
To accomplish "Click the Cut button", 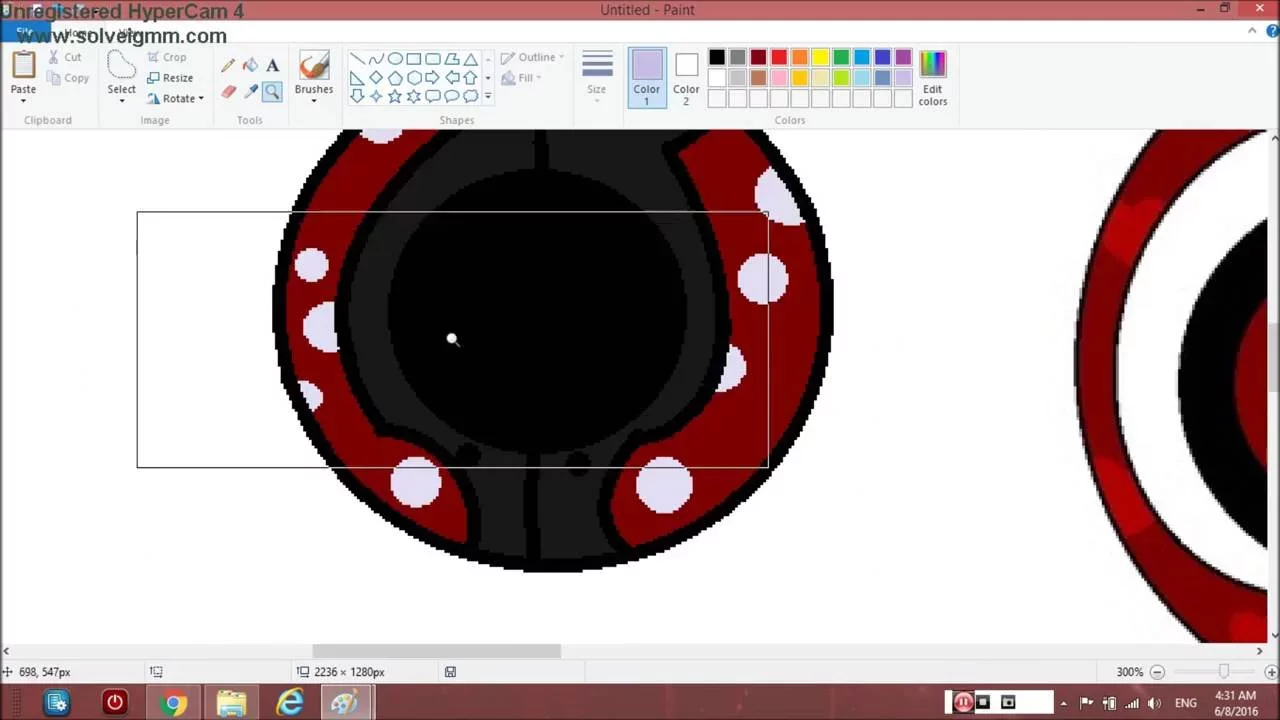I will coord(66,57).
